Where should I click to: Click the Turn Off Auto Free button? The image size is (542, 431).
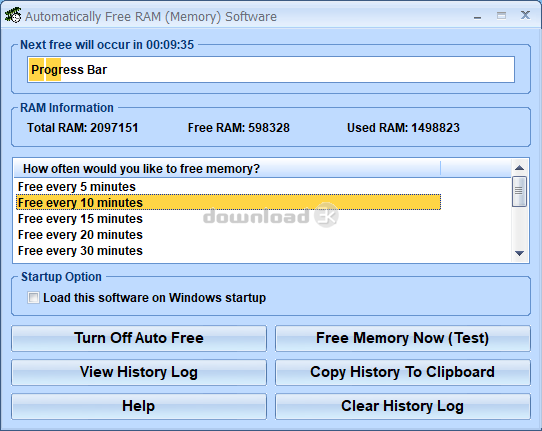point(139,338)
